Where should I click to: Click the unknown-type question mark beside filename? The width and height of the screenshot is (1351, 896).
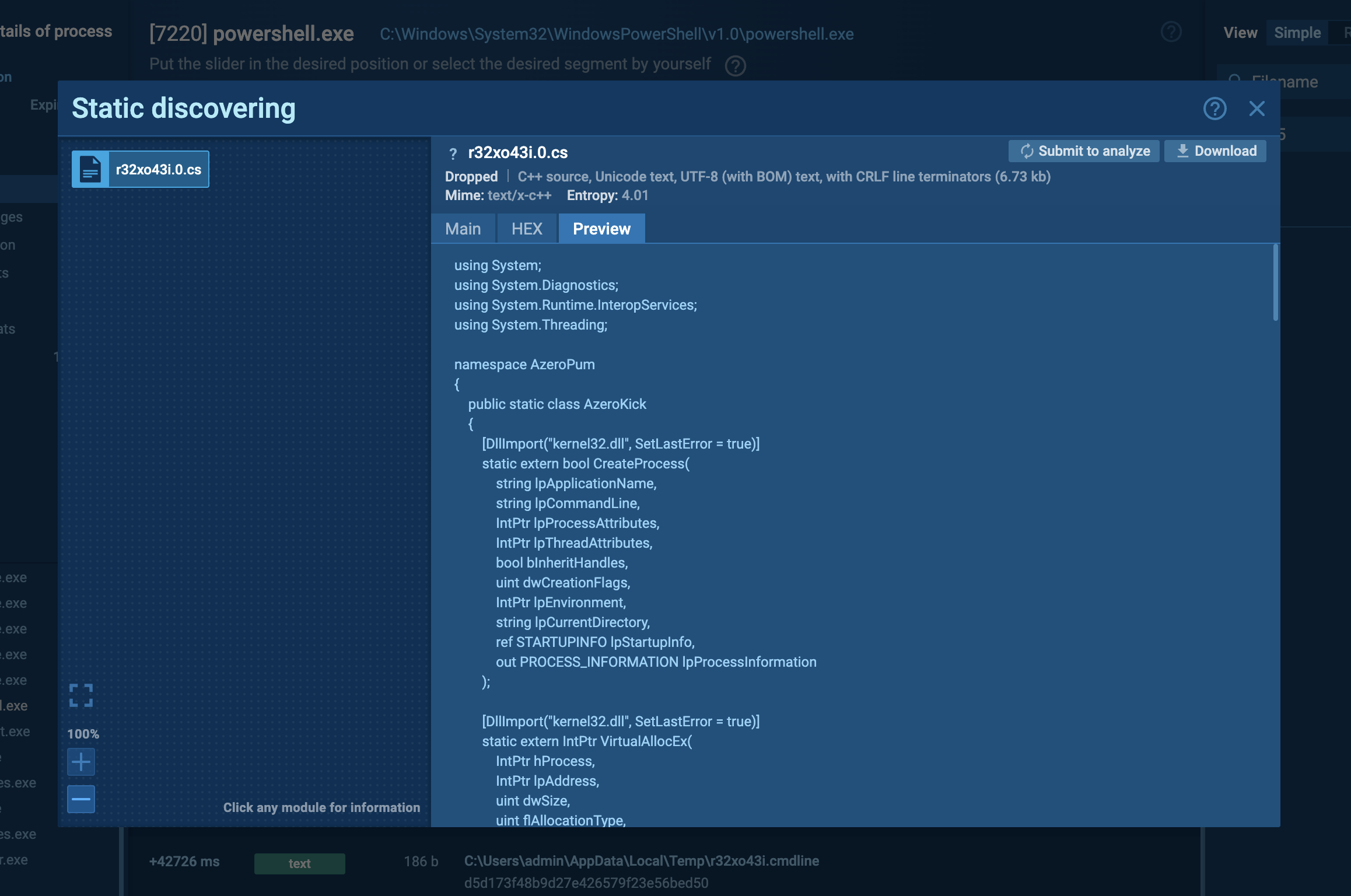point(453,153)
